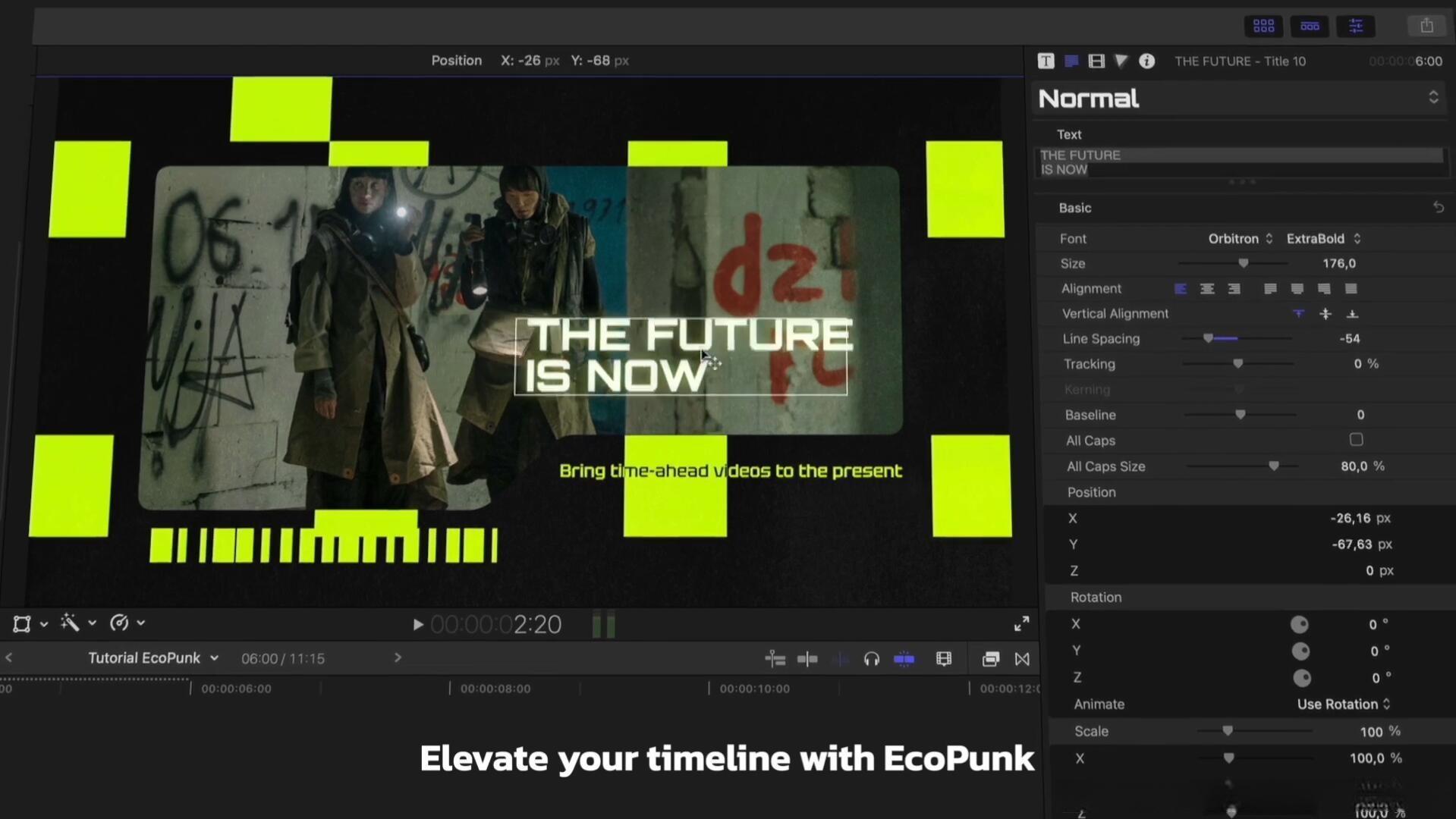Screen dimensions: 1456x819
Task: Enable the All Caps checkbox
Action: [1356, 440]
